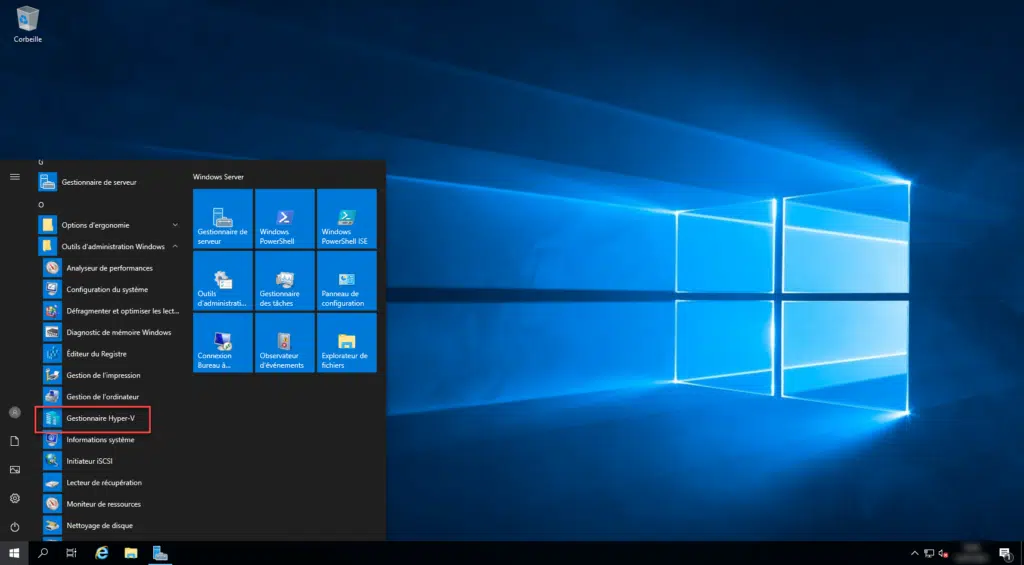Open the Windows PowerShell tile
This screenshot has height=565, width=1024.
[x=285, y=219]
